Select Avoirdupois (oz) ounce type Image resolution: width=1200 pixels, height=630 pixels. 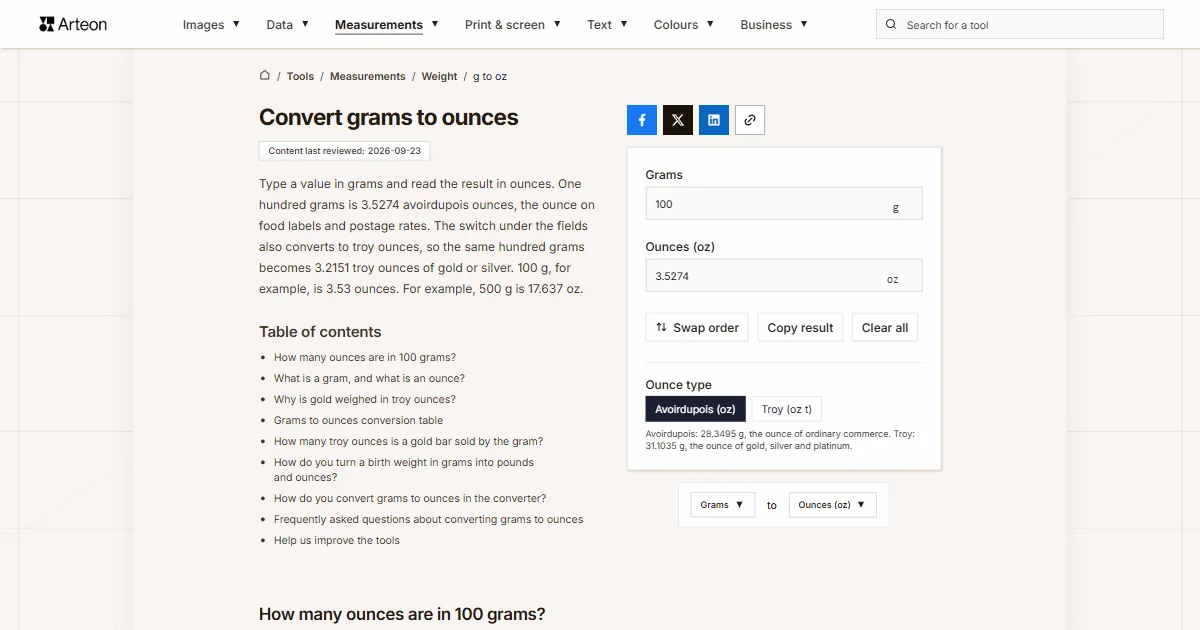click(695, 409)
